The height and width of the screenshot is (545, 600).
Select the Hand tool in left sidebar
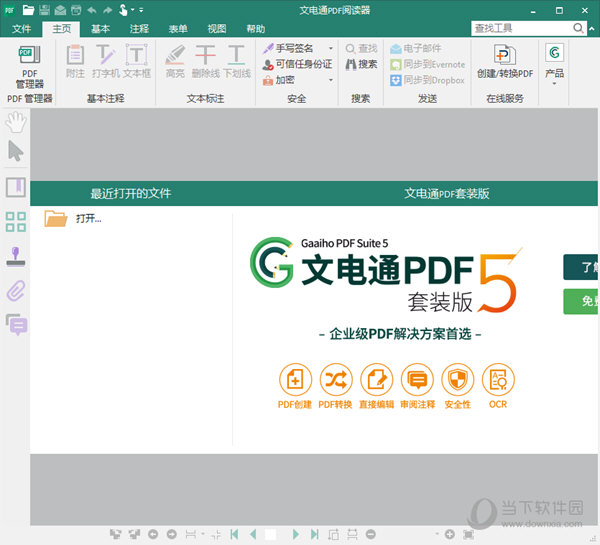[16, 122]
